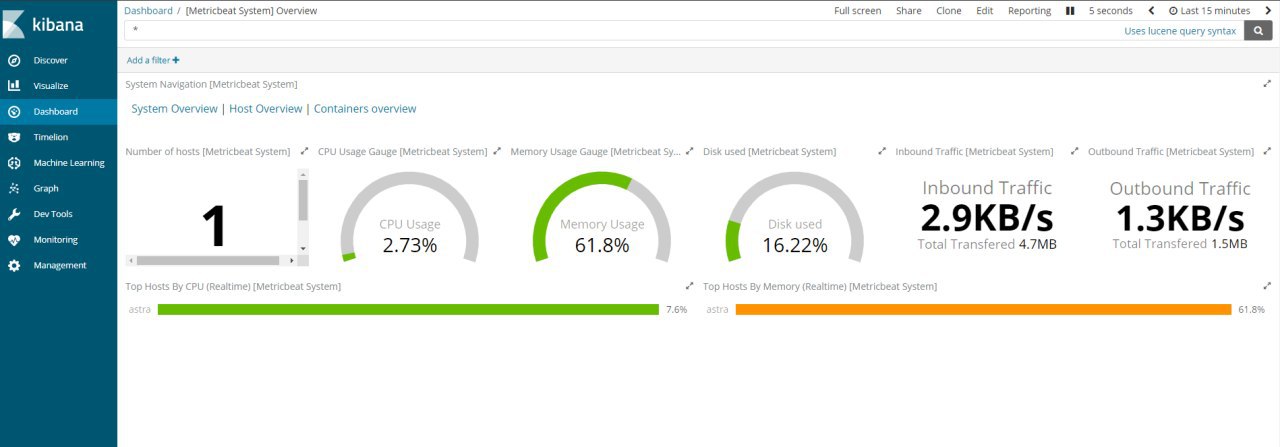Open Discover from the sidebar
Image resolution: width=1280 pixels, height=447 pixels.
pos(58,60)
